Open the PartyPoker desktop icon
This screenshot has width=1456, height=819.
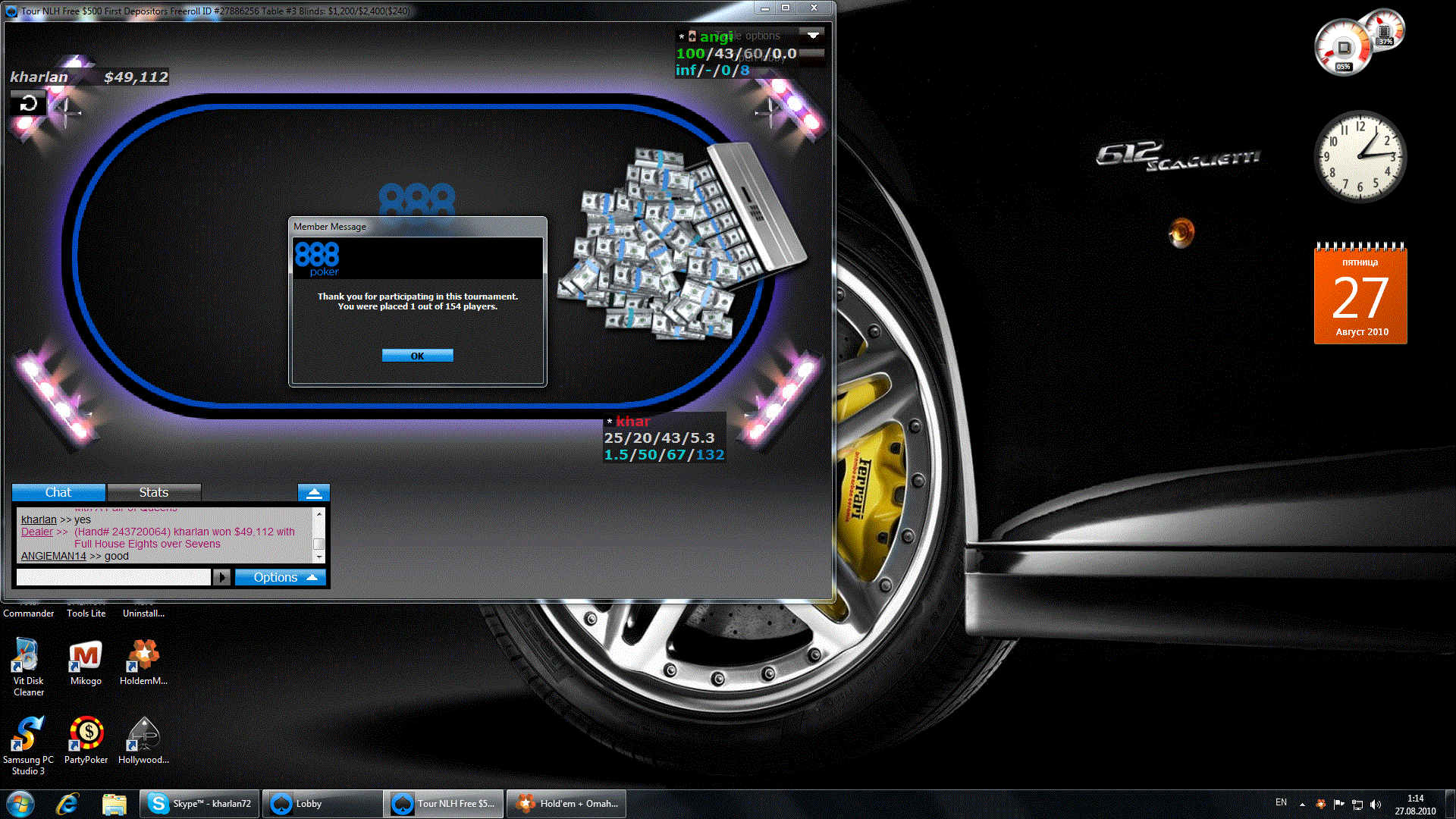click(86, 733)
